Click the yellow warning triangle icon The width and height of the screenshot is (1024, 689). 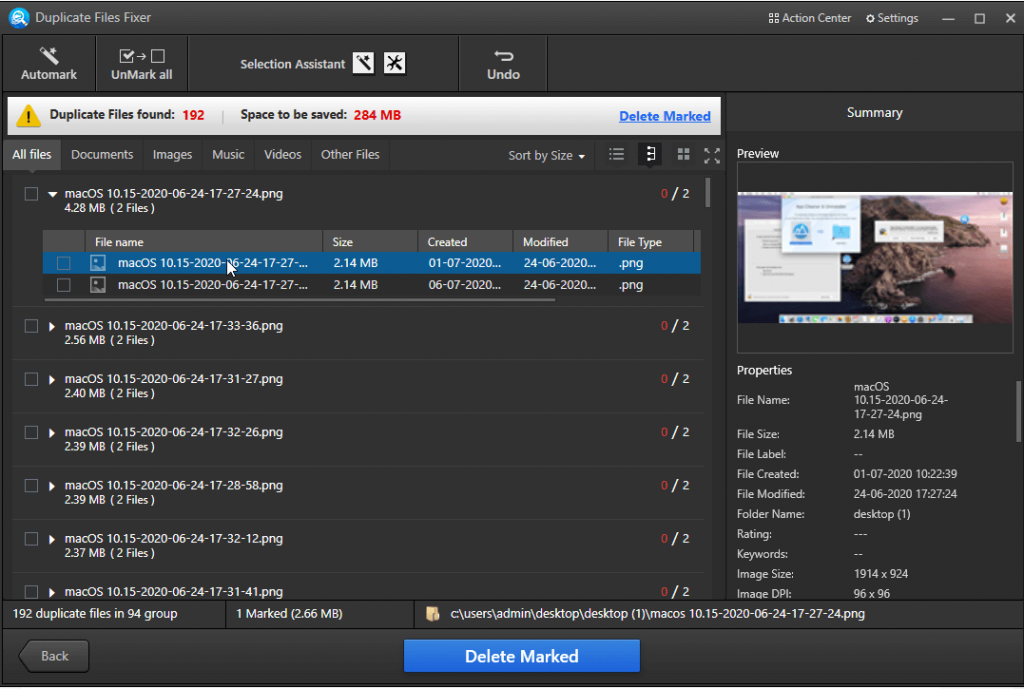[28, 116]
